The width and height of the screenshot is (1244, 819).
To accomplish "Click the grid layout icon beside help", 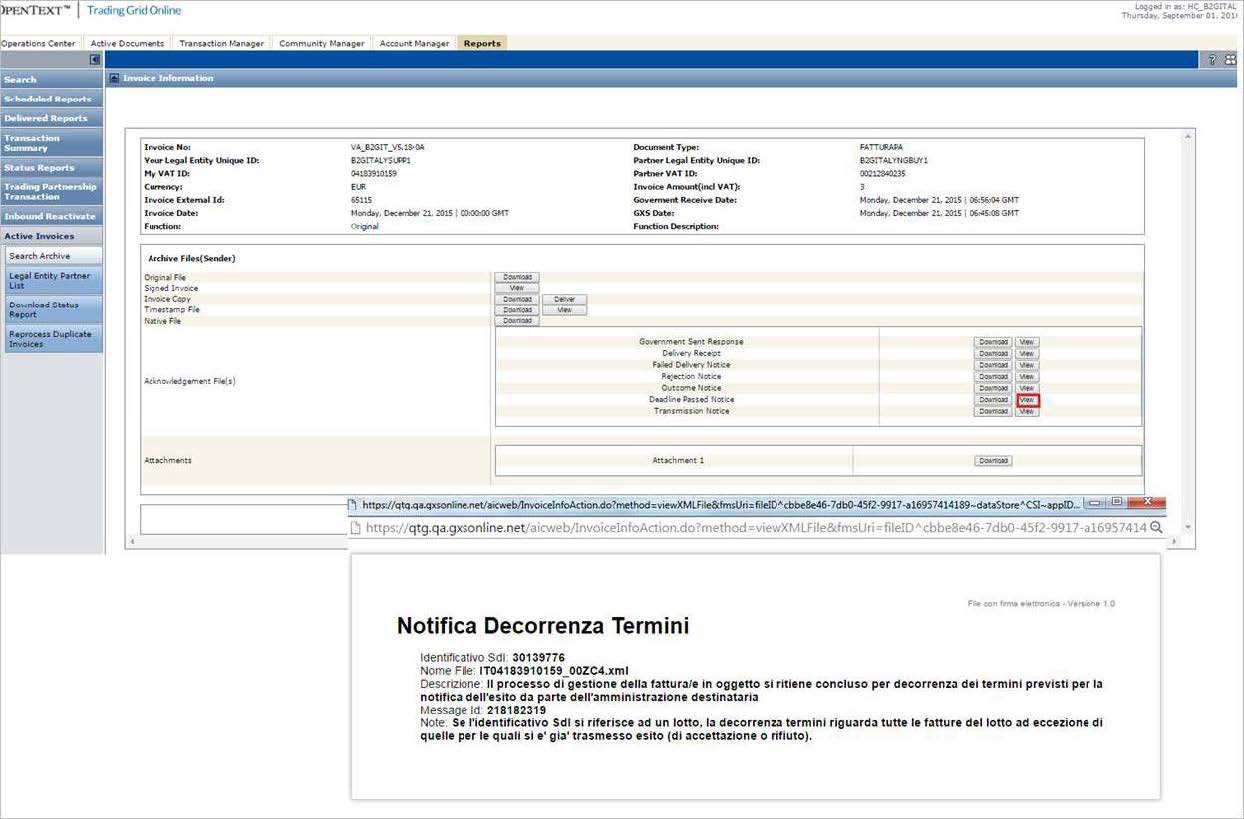I will [1230, 60].
